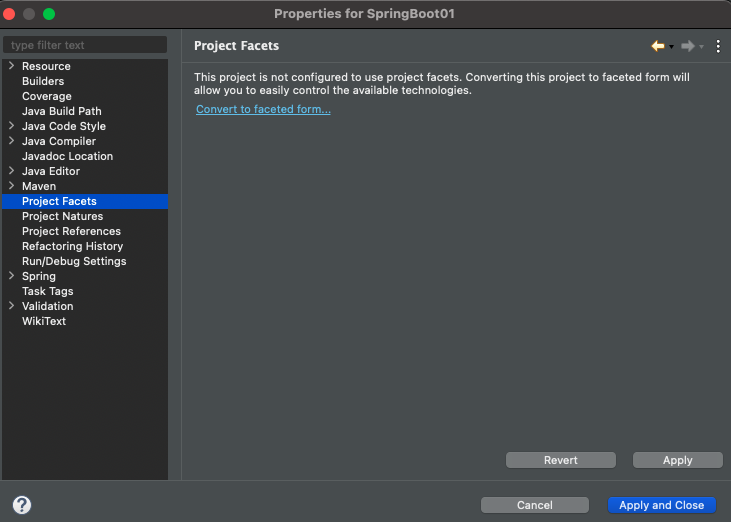731x522 pixels.
Task: Click the 'type filter text' search field
Action: coord(85,45)
